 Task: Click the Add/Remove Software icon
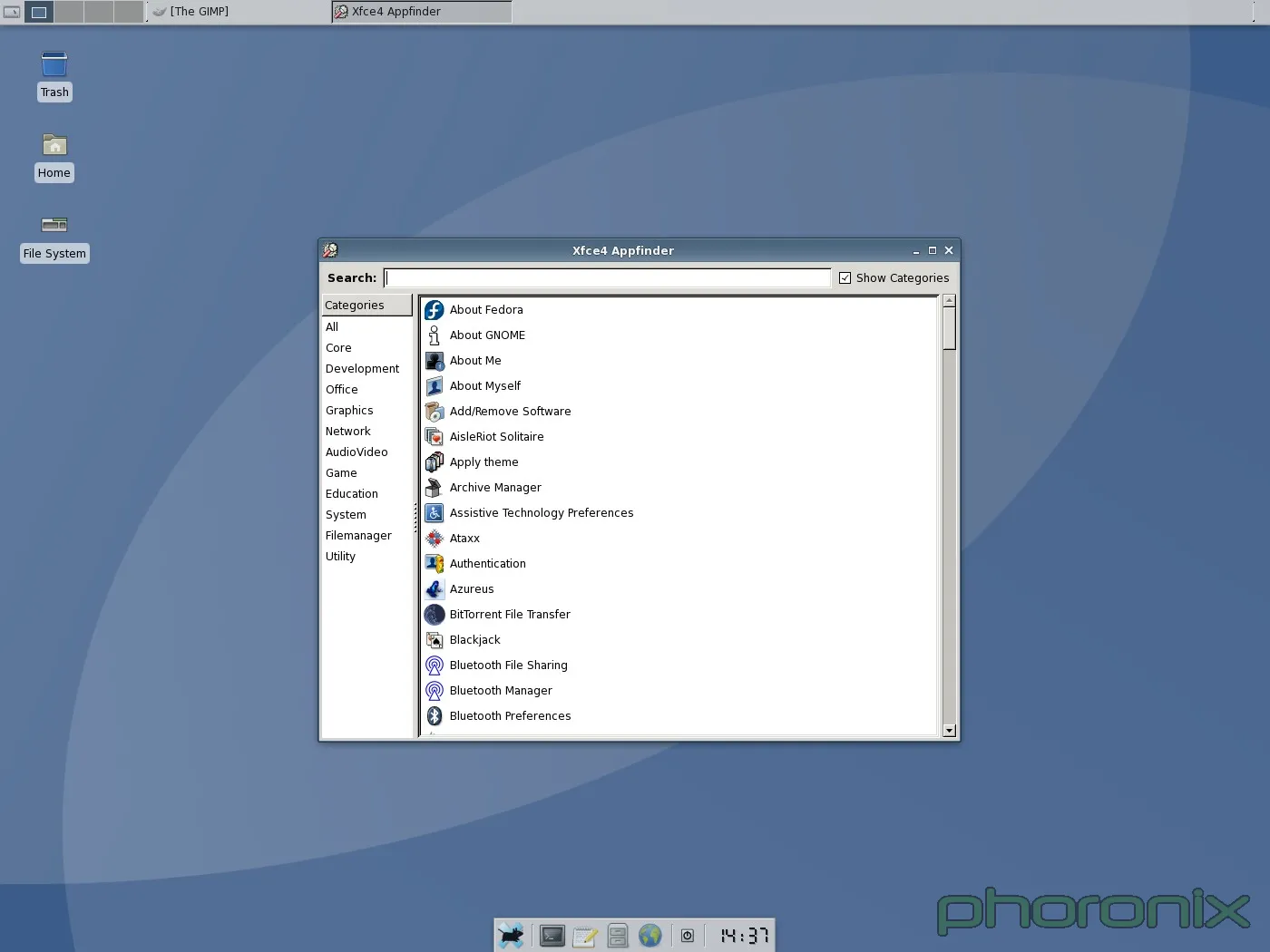point(435,412)
